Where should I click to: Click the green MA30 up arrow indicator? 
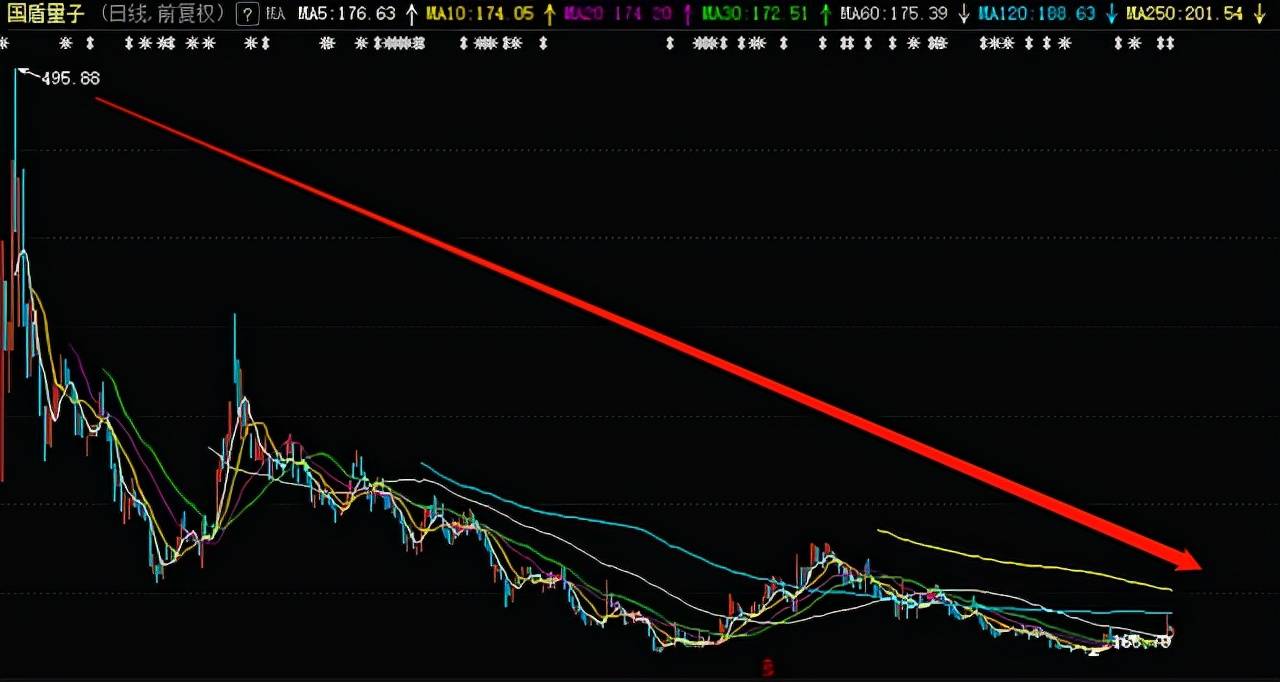[x=825, y=15]
